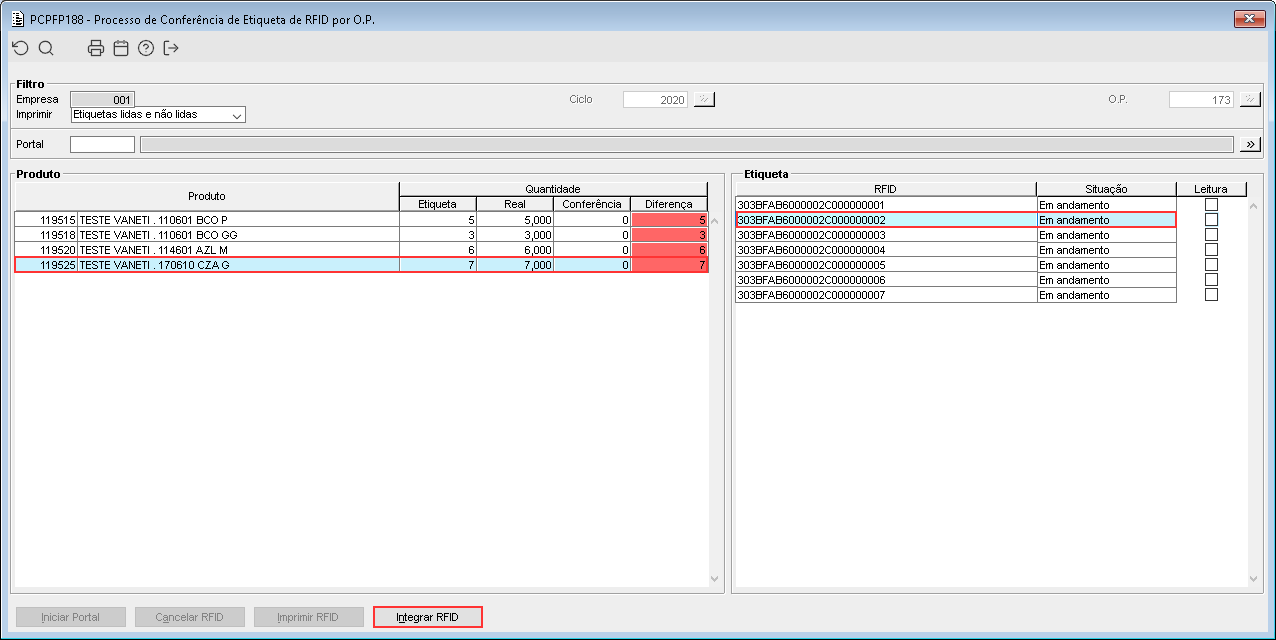Select RFID 303BFAB6000002C000000001
Viewport: 1276px width, 640px height.
pyautogui.click(x=885, y=205)
